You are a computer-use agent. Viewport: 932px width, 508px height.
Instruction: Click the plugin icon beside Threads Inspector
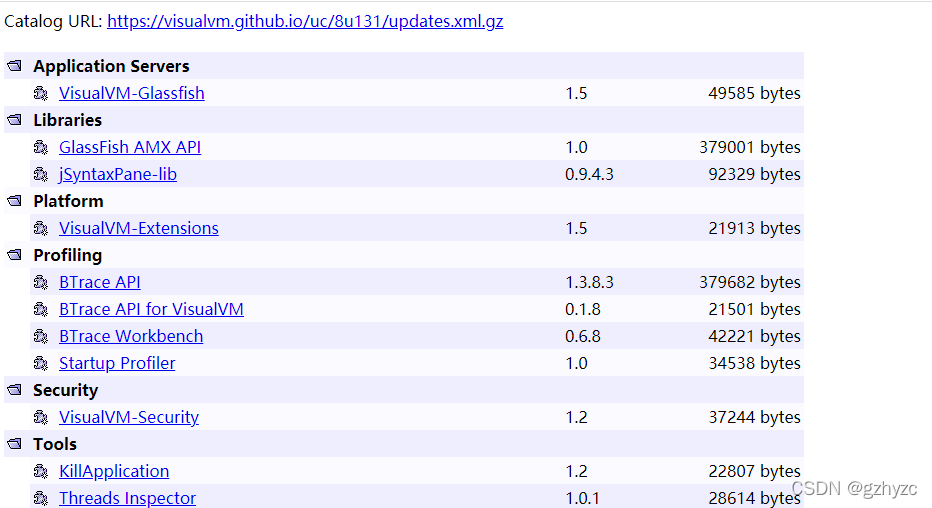pos(40,498)
